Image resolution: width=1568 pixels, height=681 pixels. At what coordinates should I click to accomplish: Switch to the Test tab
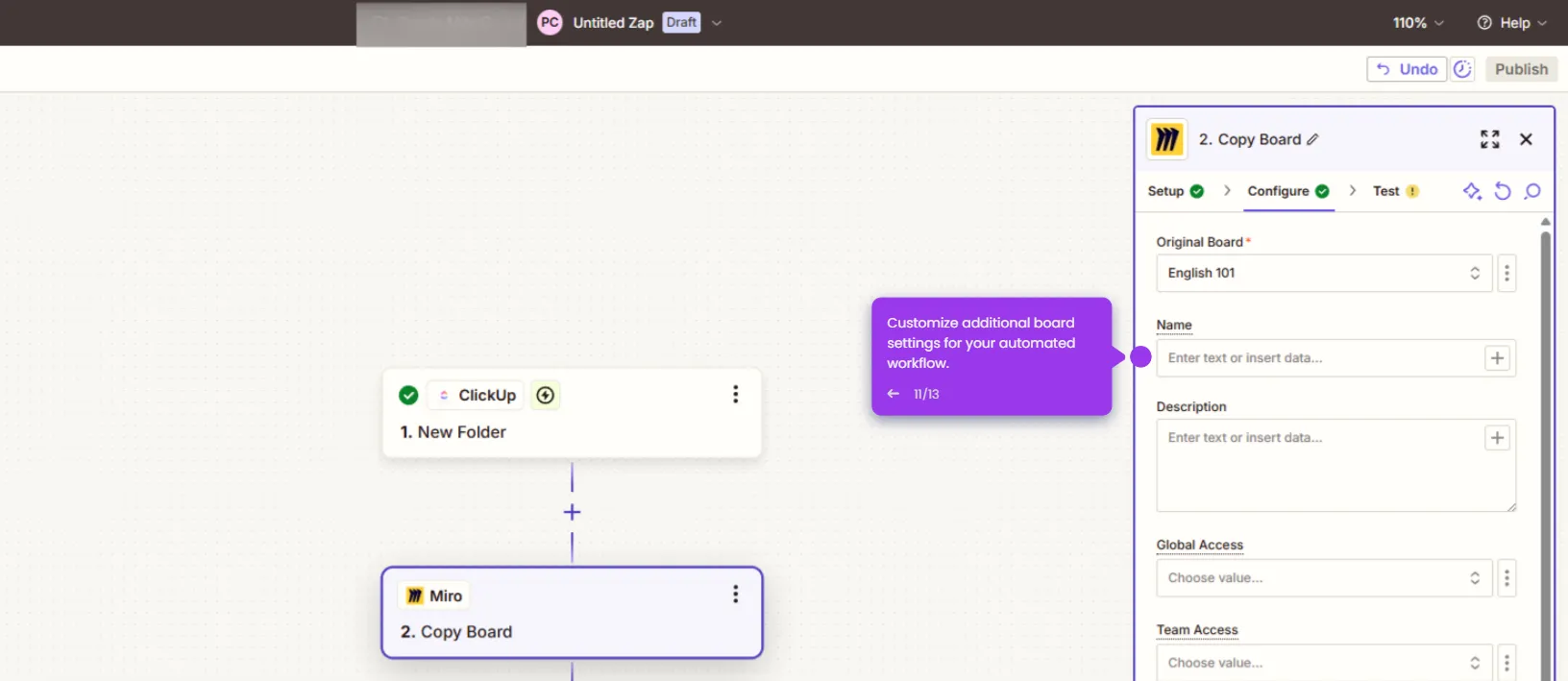pos(1395,191)
